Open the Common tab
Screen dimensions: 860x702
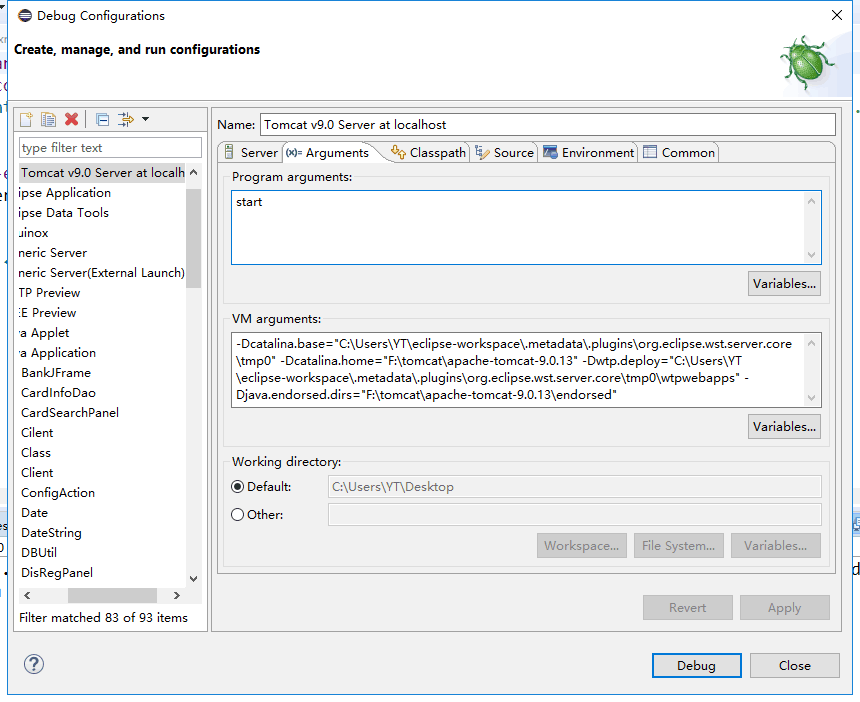point(679,153)
